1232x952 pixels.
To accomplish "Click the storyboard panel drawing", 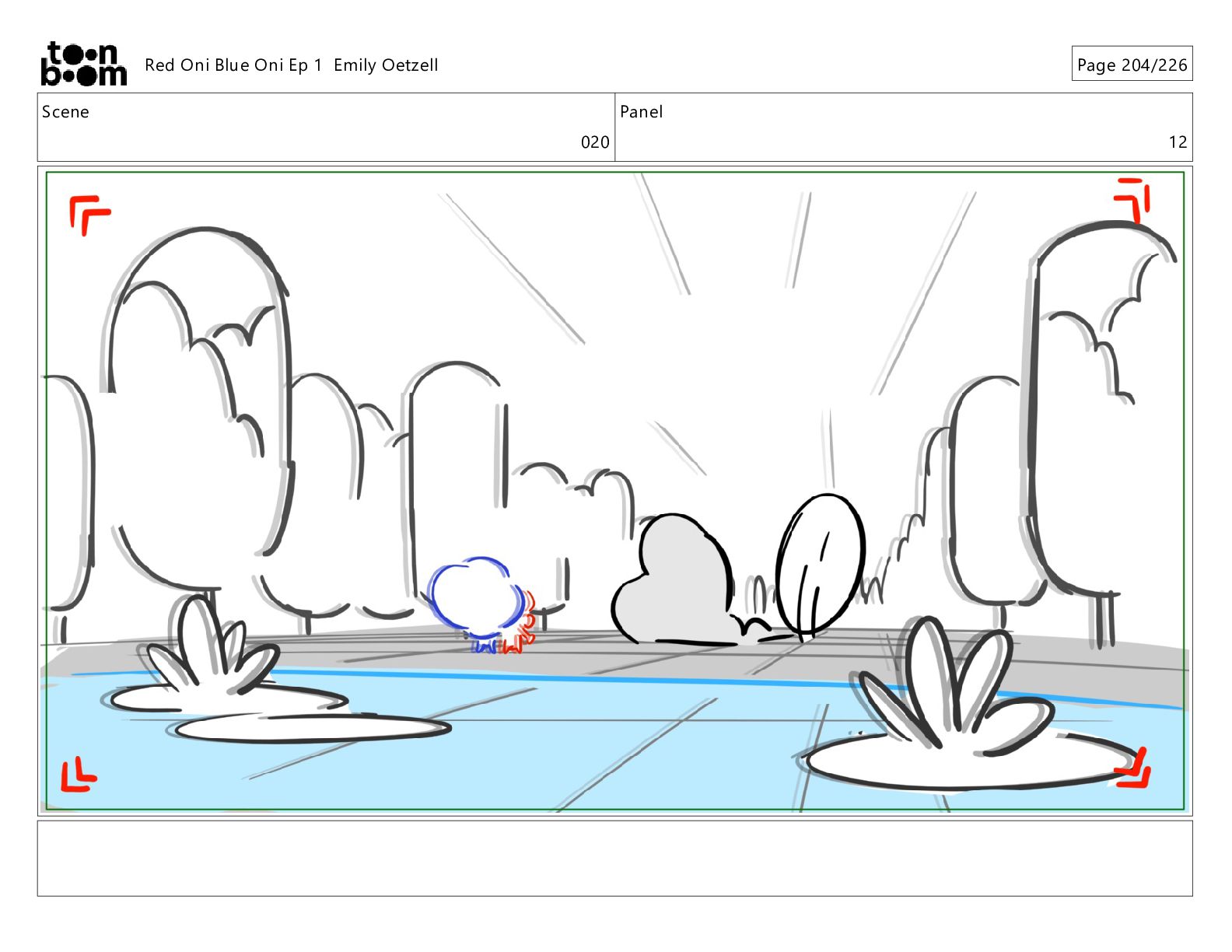I will pyautogui.click(x=614, y=491).
